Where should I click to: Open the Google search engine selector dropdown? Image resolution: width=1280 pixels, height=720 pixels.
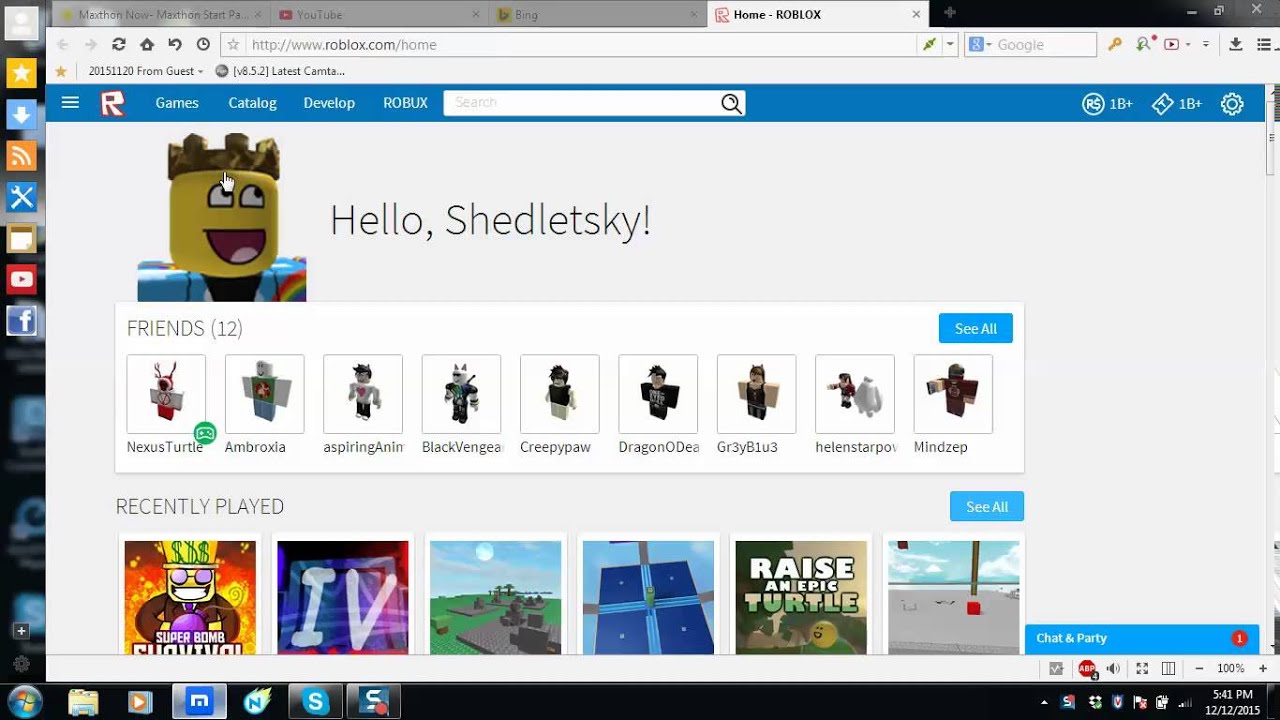(979, 44)
